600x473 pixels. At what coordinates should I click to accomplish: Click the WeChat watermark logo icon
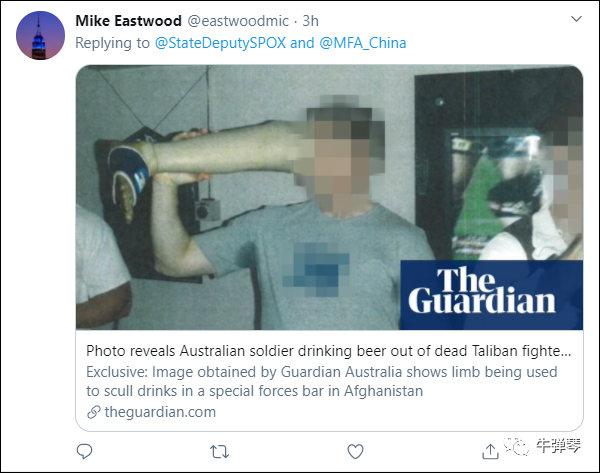click(517, 446)
